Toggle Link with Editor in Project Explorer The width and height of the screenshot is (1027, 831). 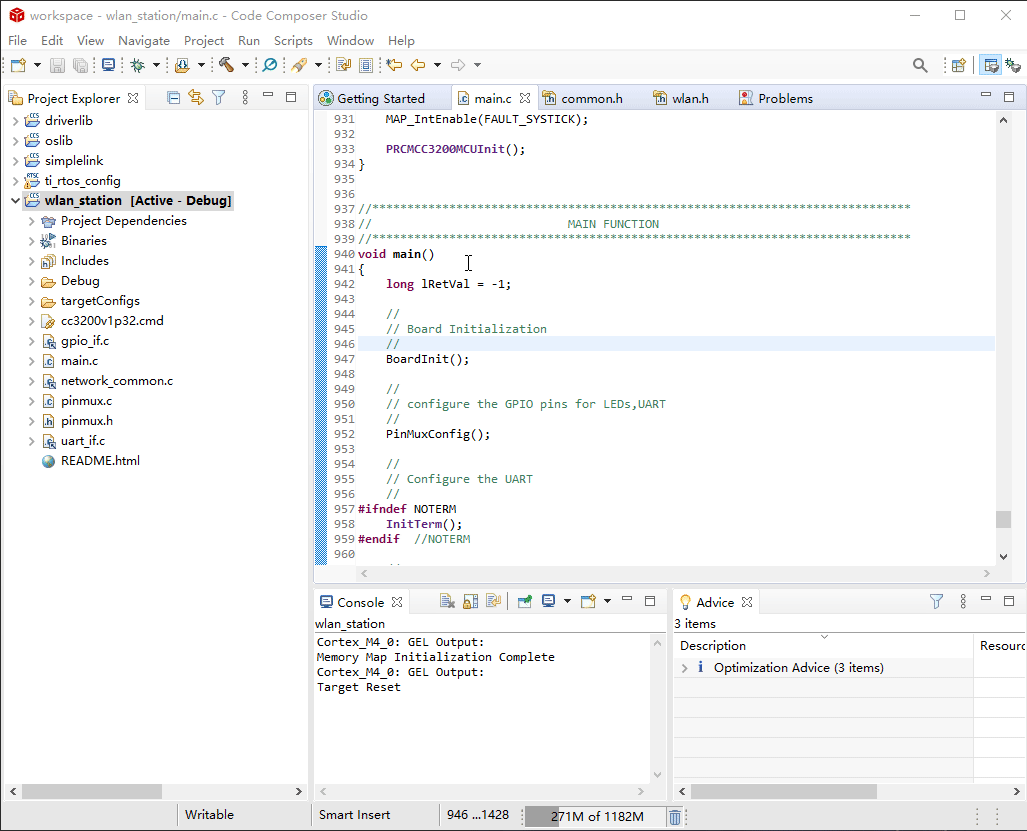click(x=195, y=98)
